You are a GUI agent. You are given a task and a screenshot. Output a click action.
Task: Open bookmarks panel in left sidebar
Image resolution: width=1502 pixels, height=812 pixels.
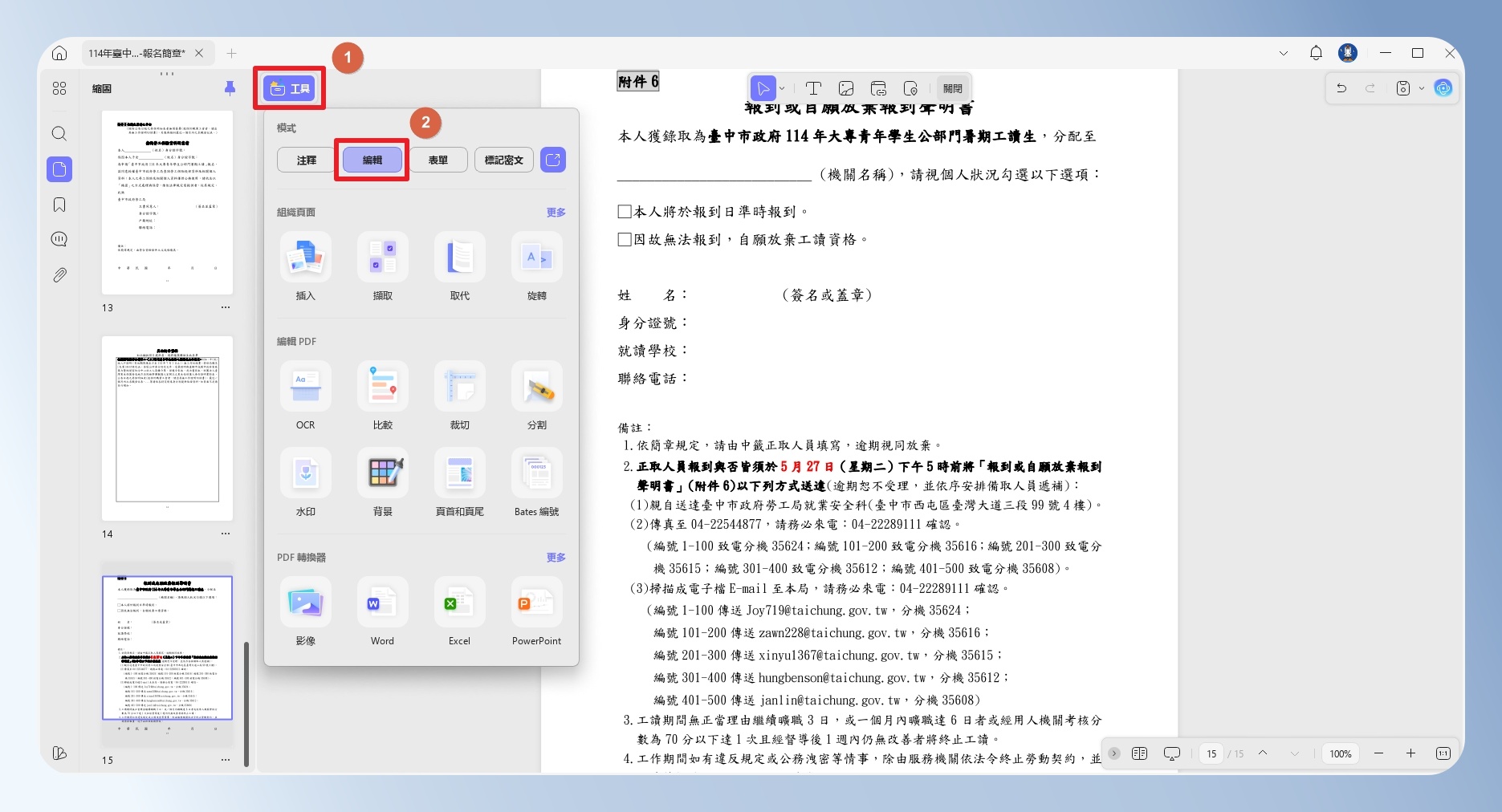pos(59,205)
